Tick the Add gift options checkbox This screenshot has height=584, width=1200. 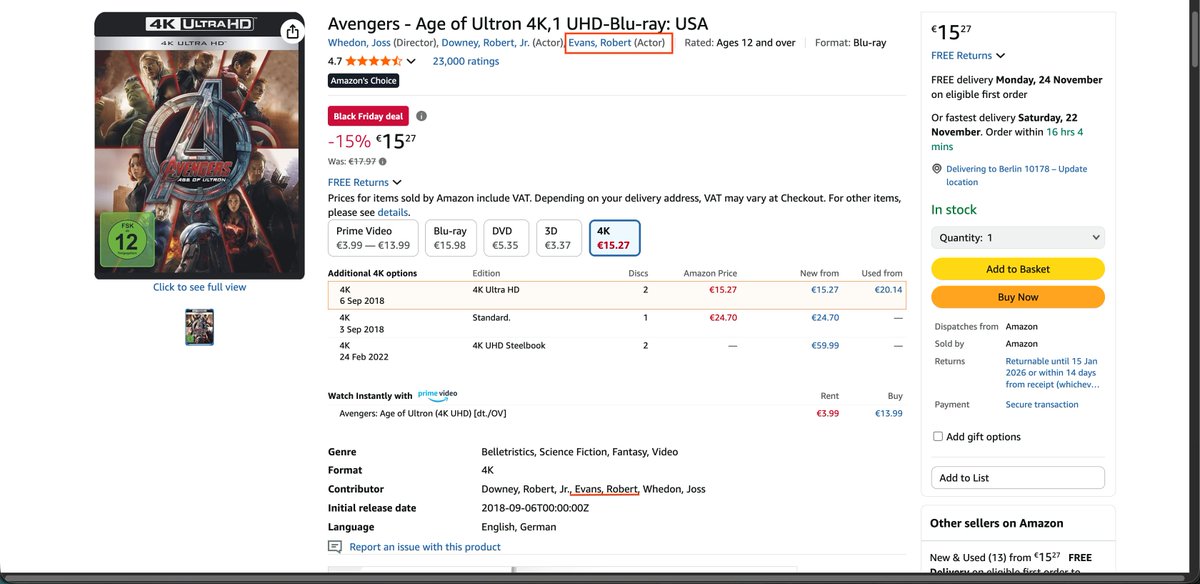tap(937, 437)
